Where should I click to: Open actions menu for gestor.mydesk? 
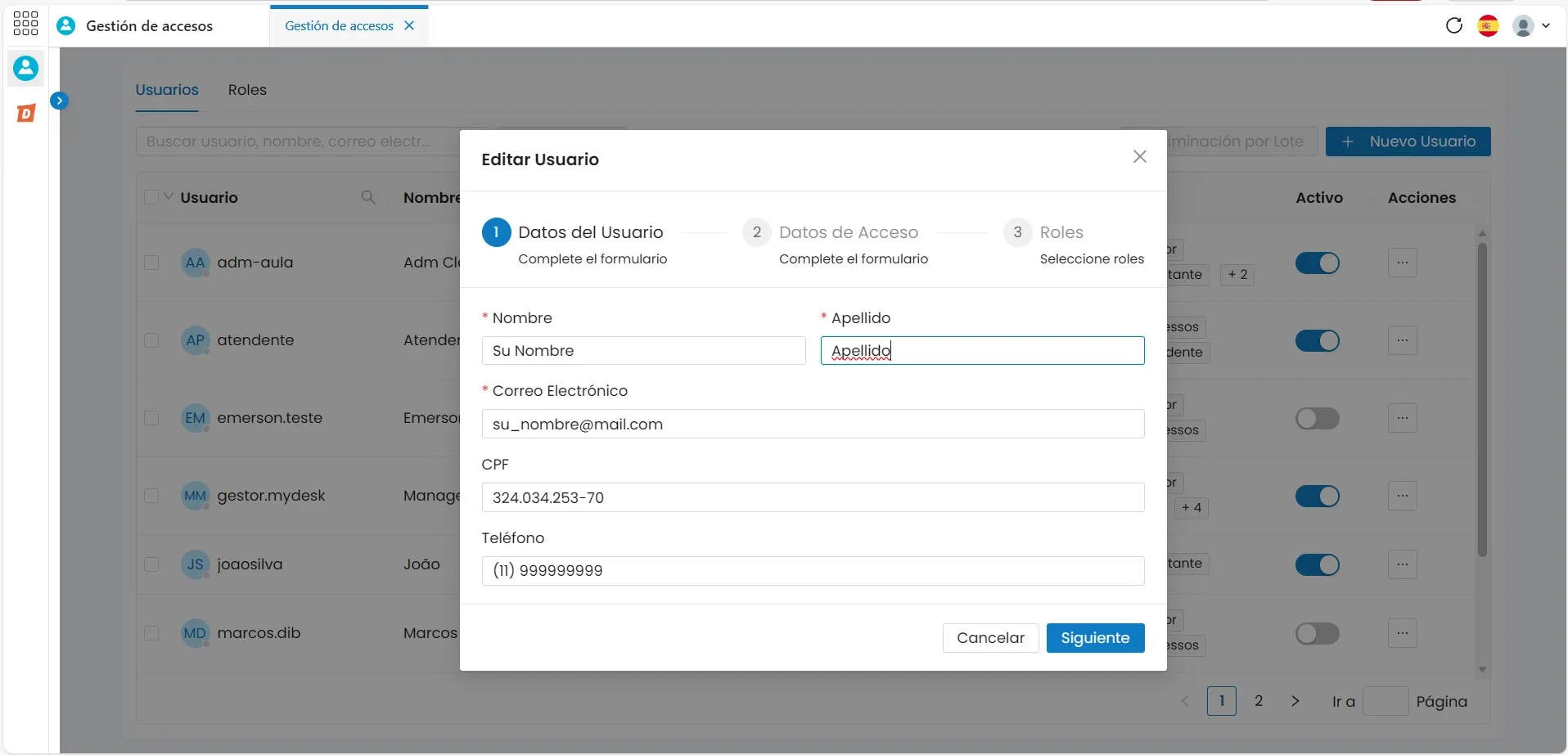pos(1402,496)
